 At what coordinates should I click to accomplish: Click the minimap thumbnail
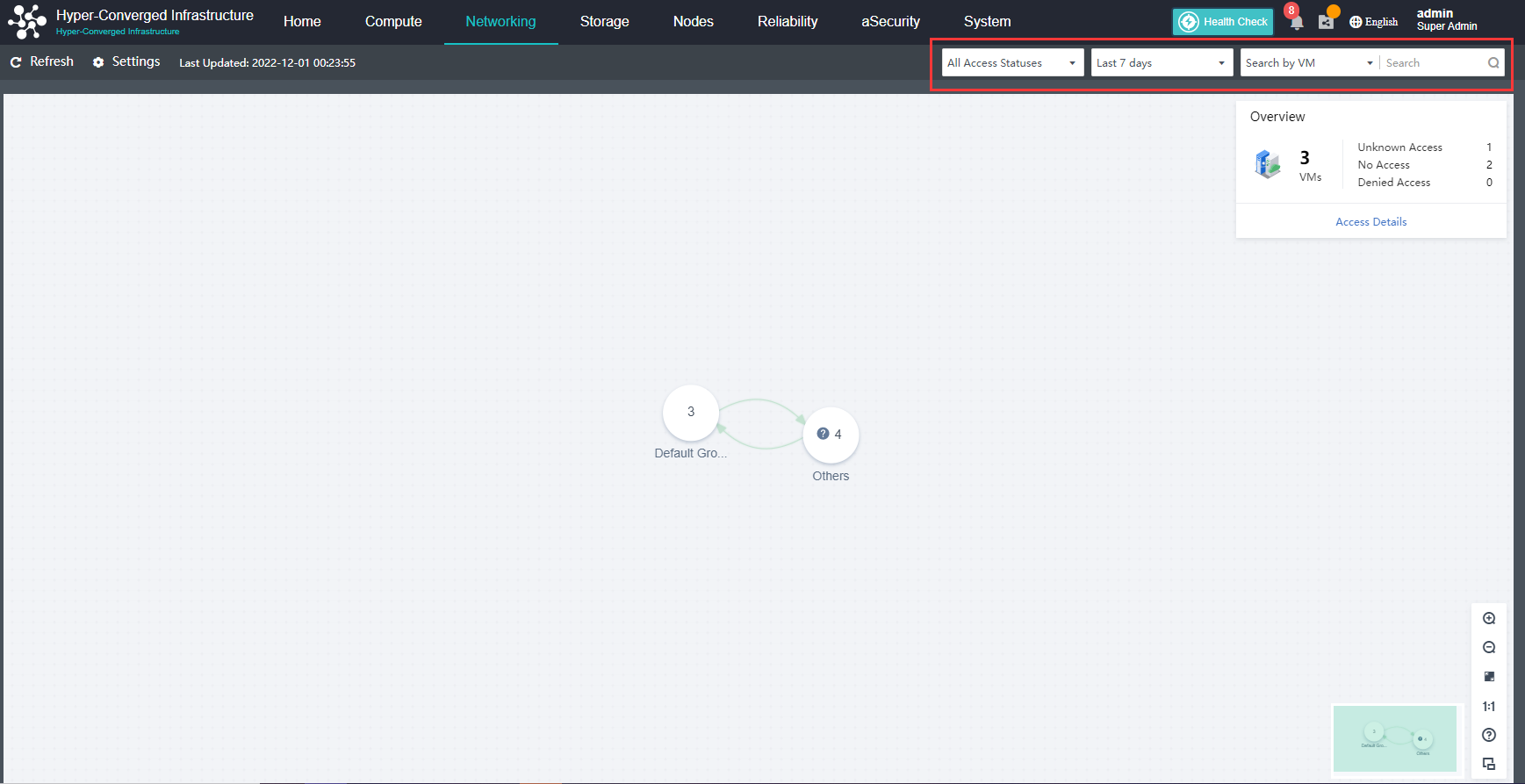pos(1395,738)
